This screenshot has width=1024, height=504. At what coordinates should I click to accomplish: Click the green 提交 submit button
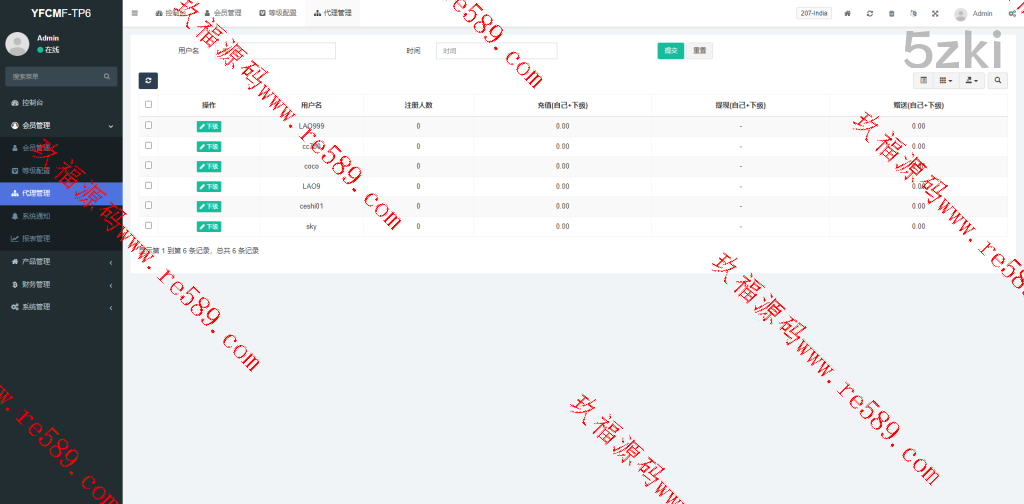[670, 51]
